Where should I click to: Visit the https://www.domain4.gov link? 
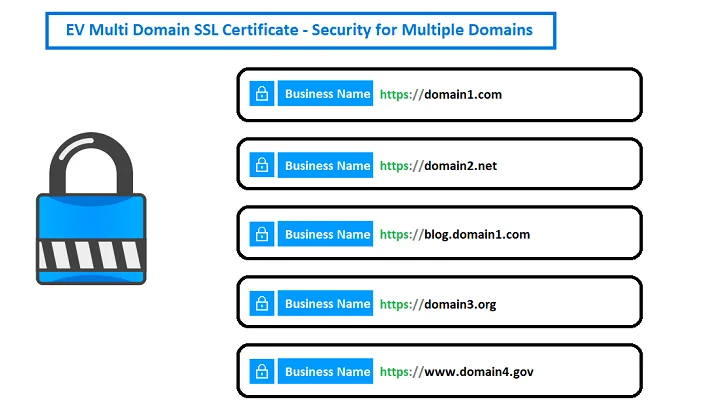coord(456,372)
